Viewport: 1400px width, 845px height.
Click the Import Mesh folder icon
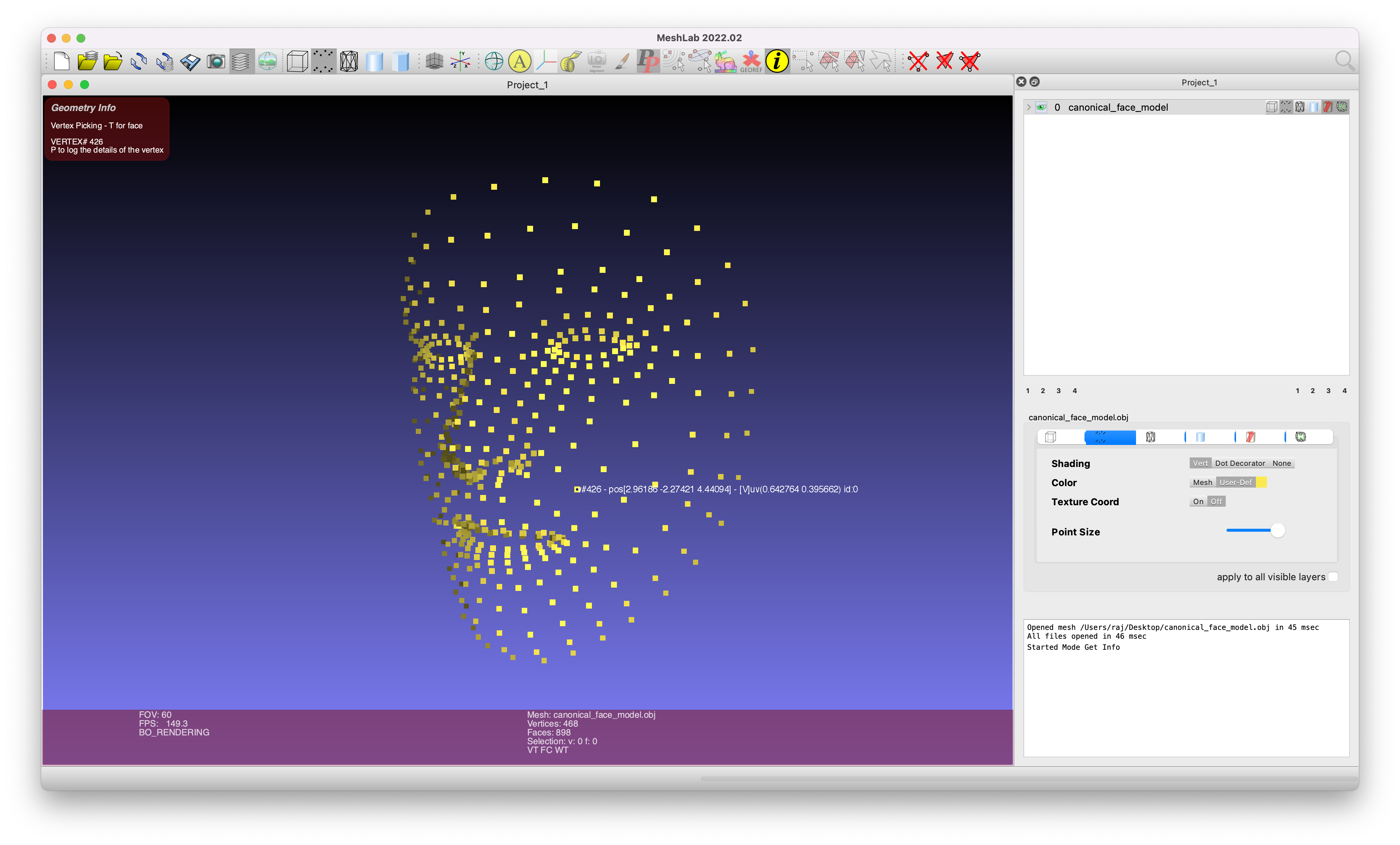tap(113, 61)
